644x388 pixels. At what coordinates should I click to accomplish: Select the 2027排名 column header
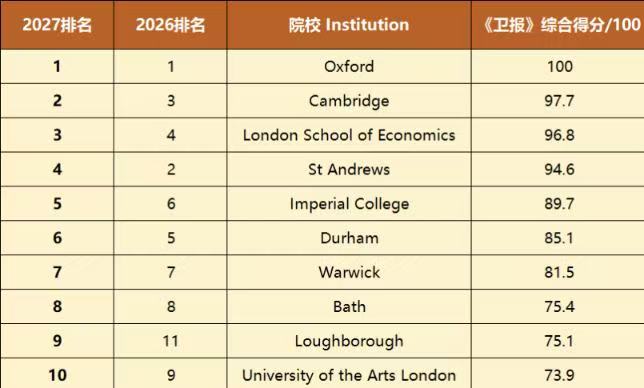pos(57,25)
